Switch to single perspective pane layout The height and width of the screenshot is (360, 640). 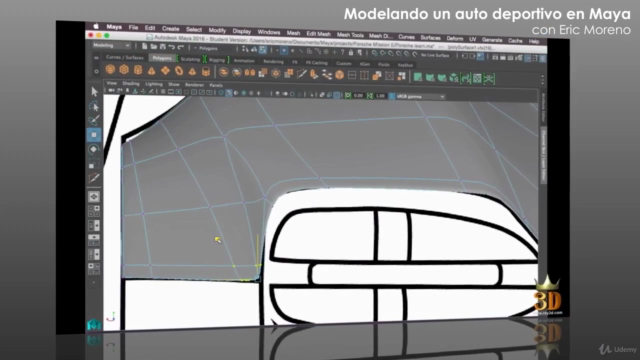pos(94,197)
